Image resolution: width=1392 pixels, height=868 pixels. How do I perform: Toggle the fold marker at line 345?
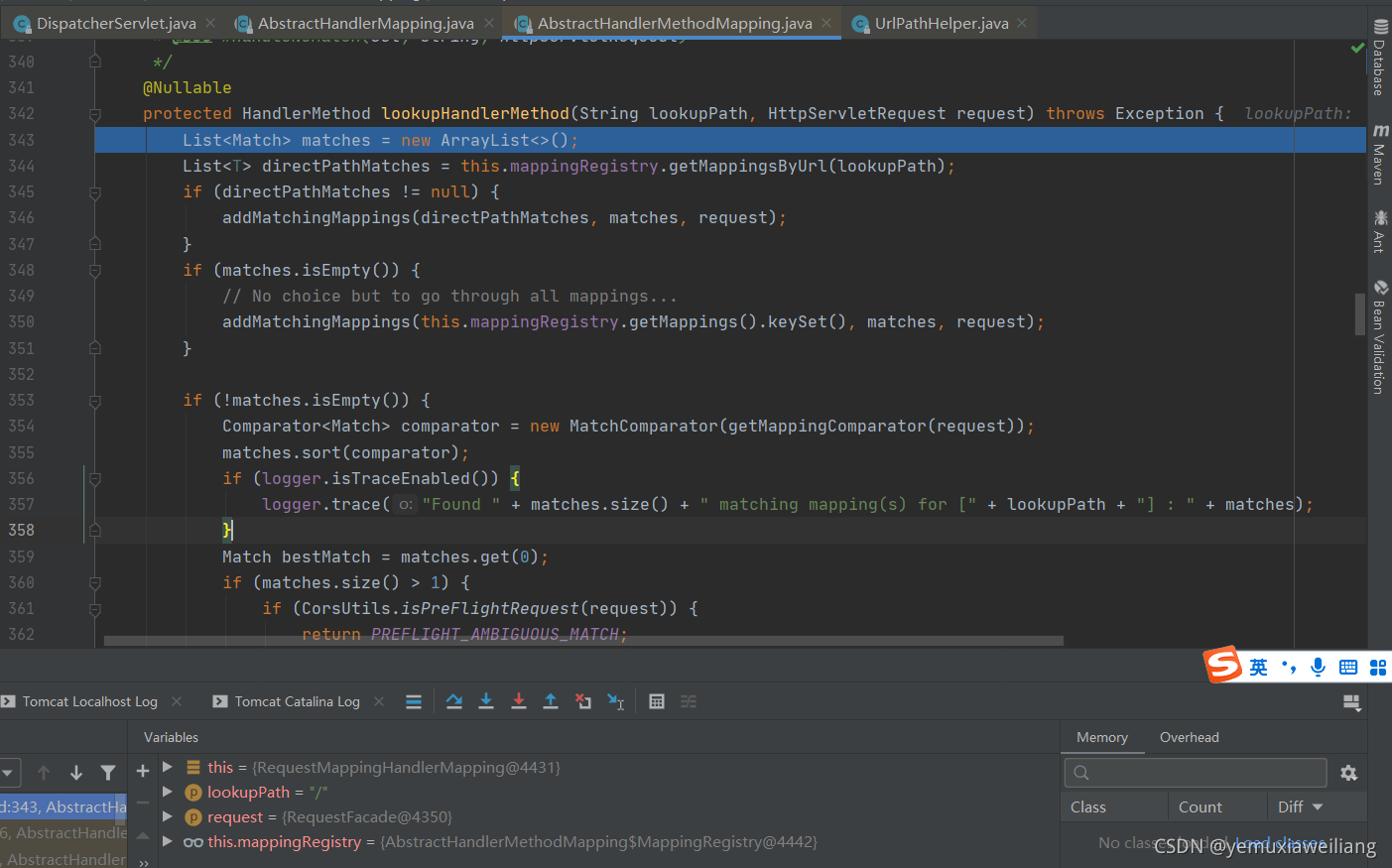95,192
